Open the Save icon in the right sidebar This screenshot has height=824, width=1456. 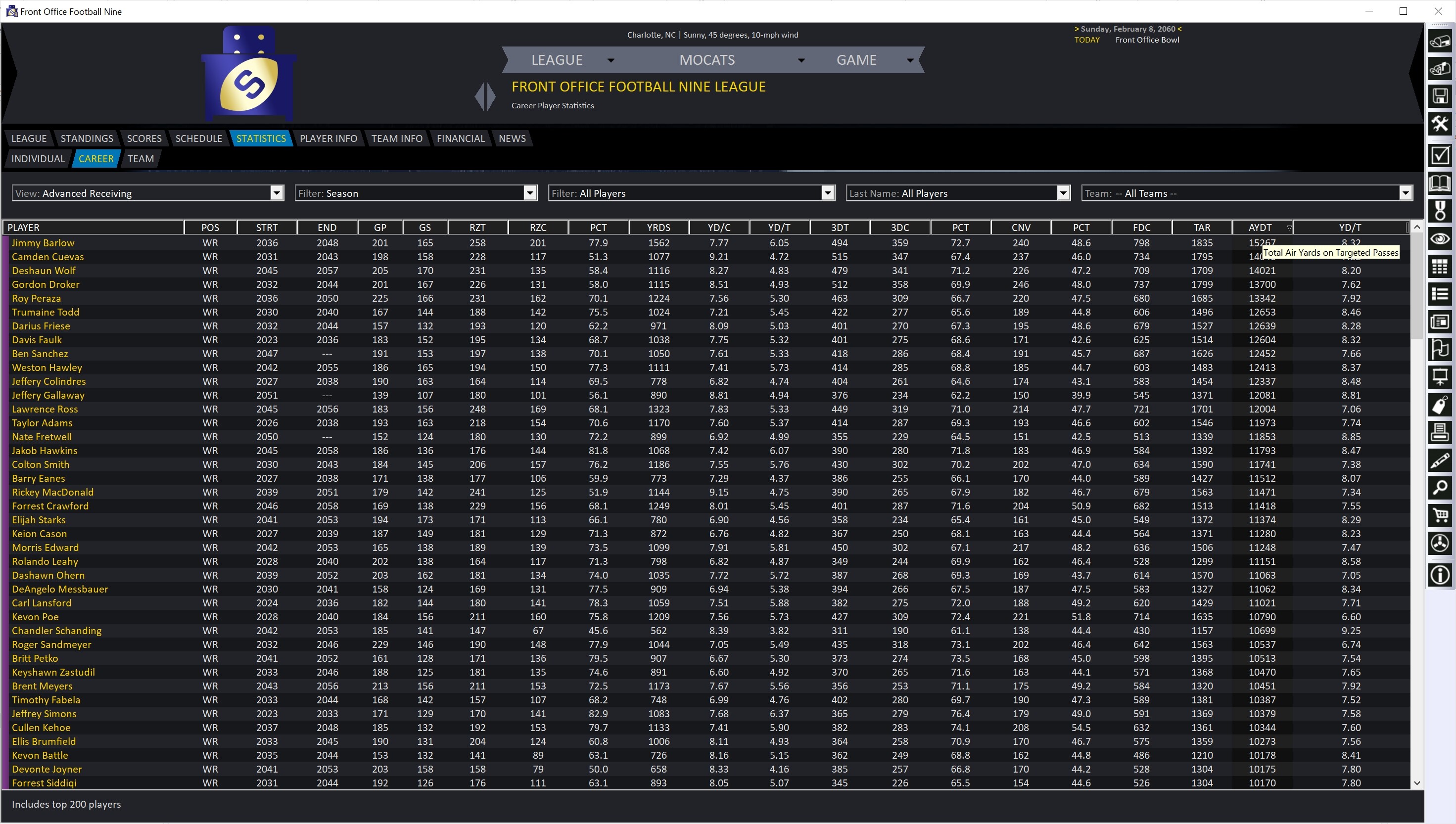click(x=1441, y=94)
